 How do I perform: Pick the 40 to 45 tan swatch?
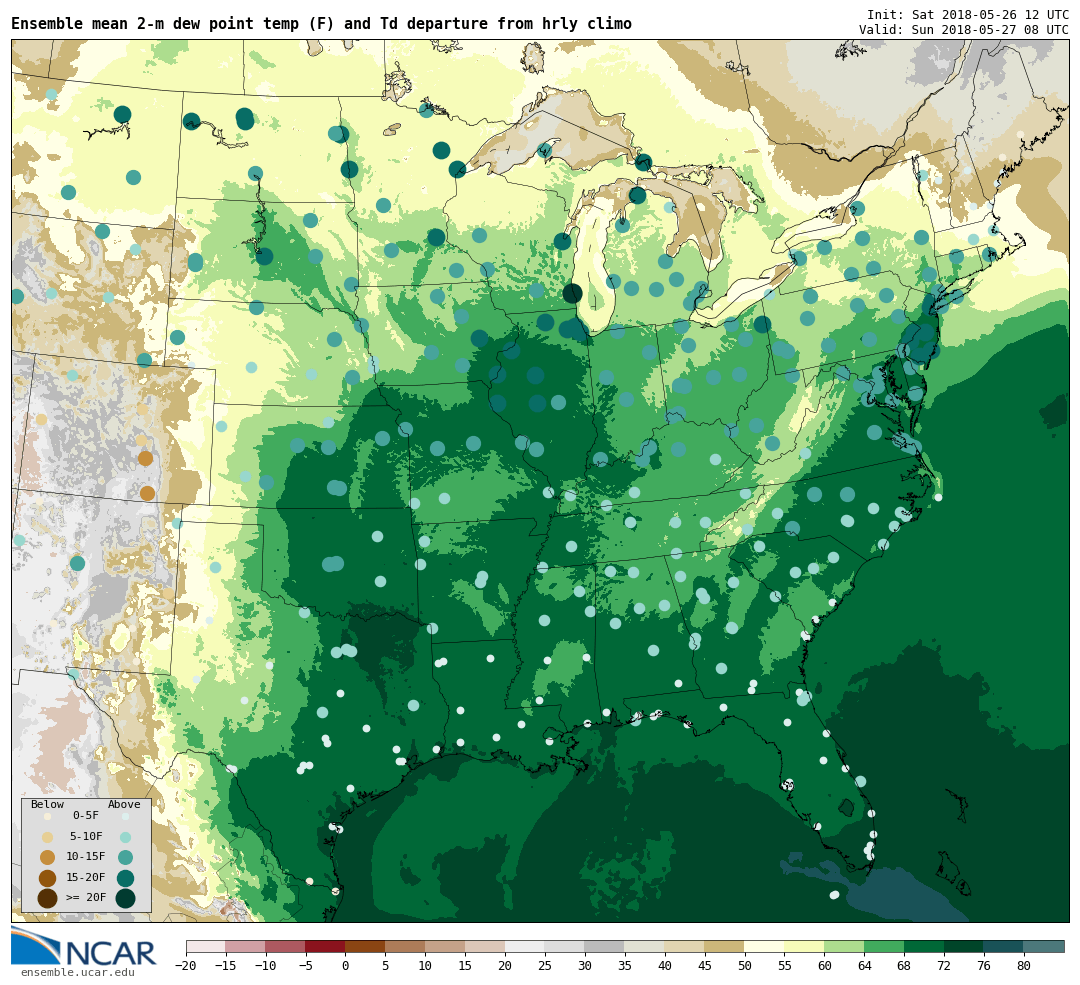pyautogui.click(x=685, y=946)
